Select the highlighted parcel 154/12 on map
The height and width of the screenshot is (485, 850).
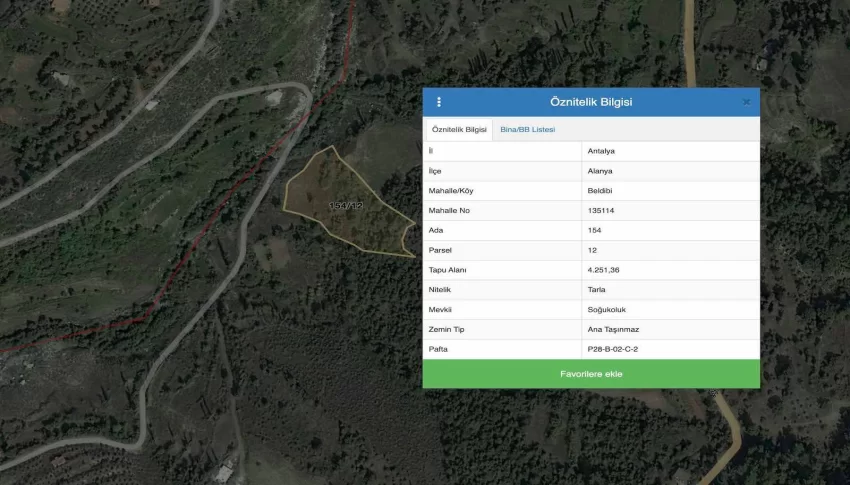(x=345, y=205)
